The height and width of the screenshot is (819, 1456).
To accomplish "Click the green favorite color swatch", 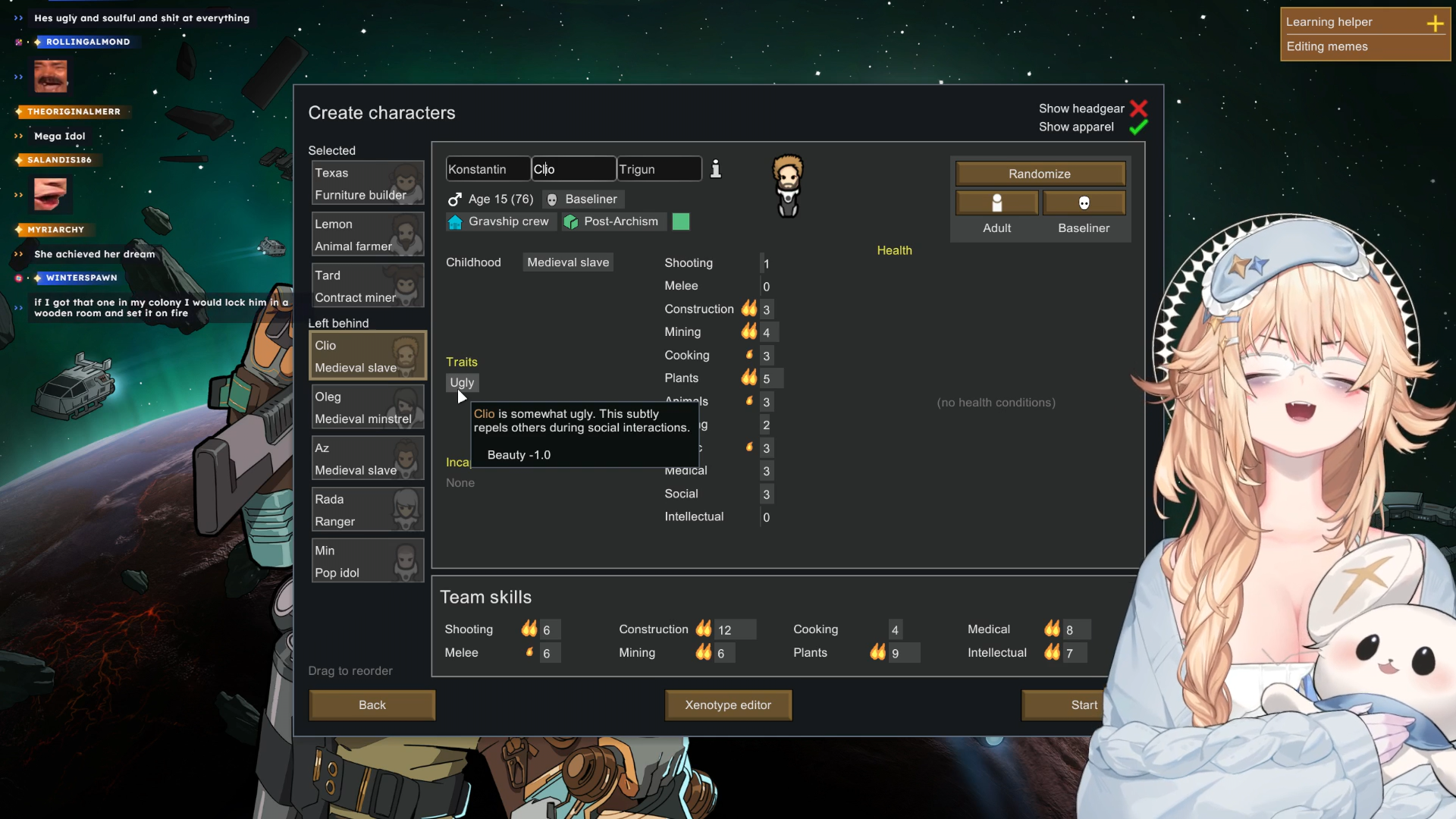I will pos(681,221).
